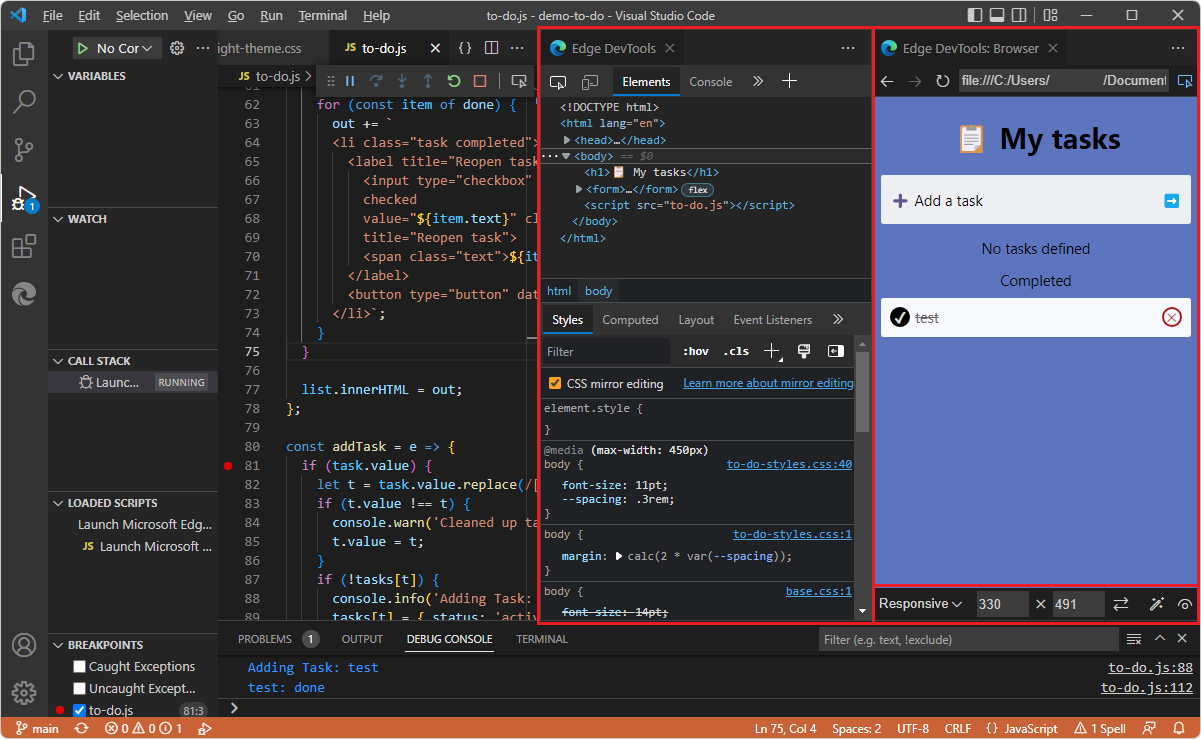
Task: Restart the running debug session
Action: pos(452,82)
